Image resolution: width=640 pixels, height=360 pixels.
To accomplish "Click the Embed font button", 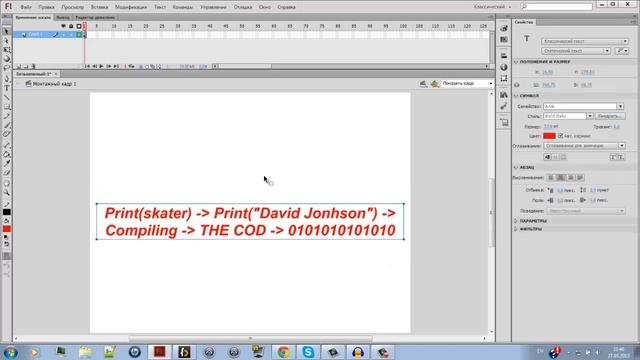I will tap(610, 116).
